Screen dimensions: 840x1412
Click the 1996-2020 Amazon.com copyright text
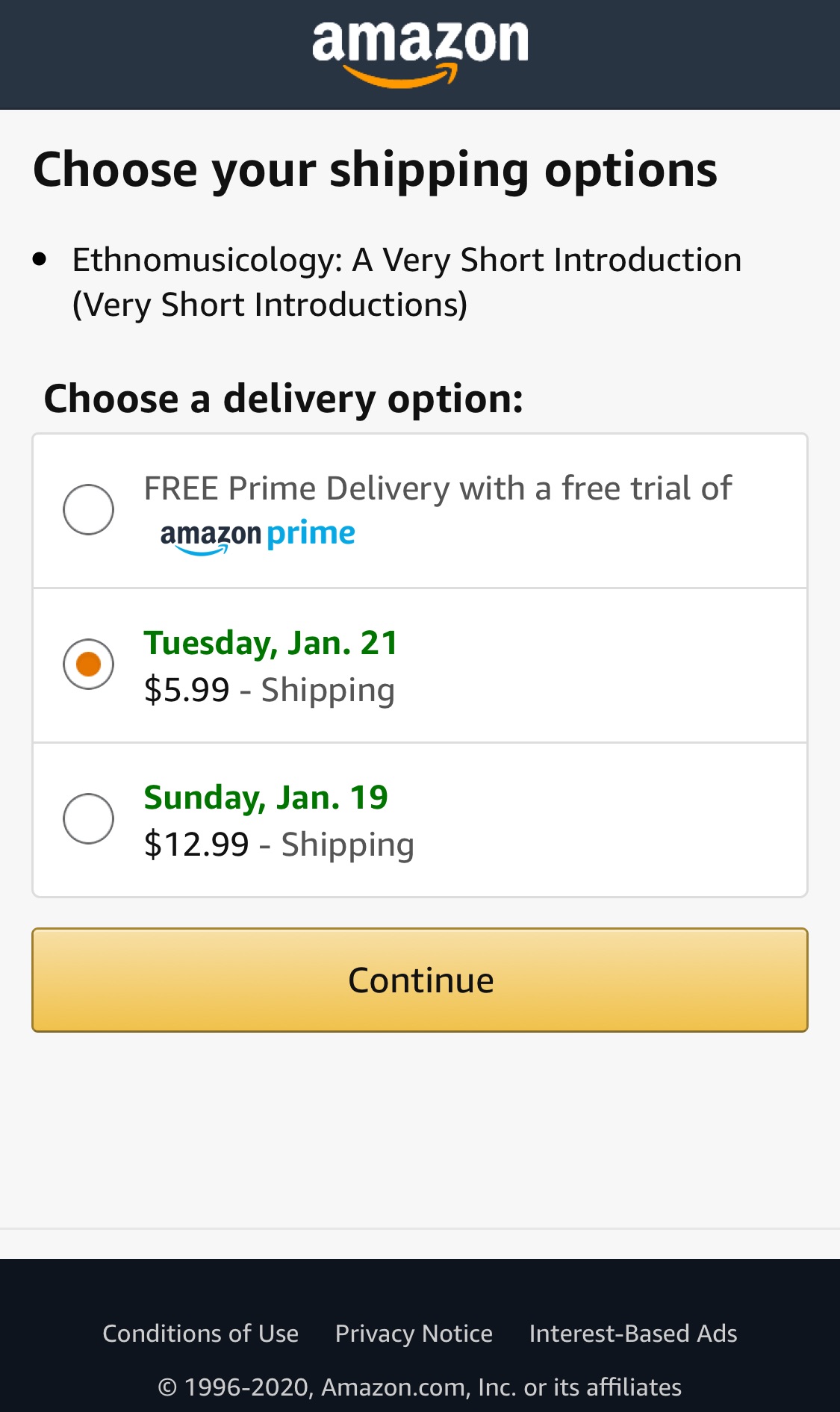(x=420, y=1387)
